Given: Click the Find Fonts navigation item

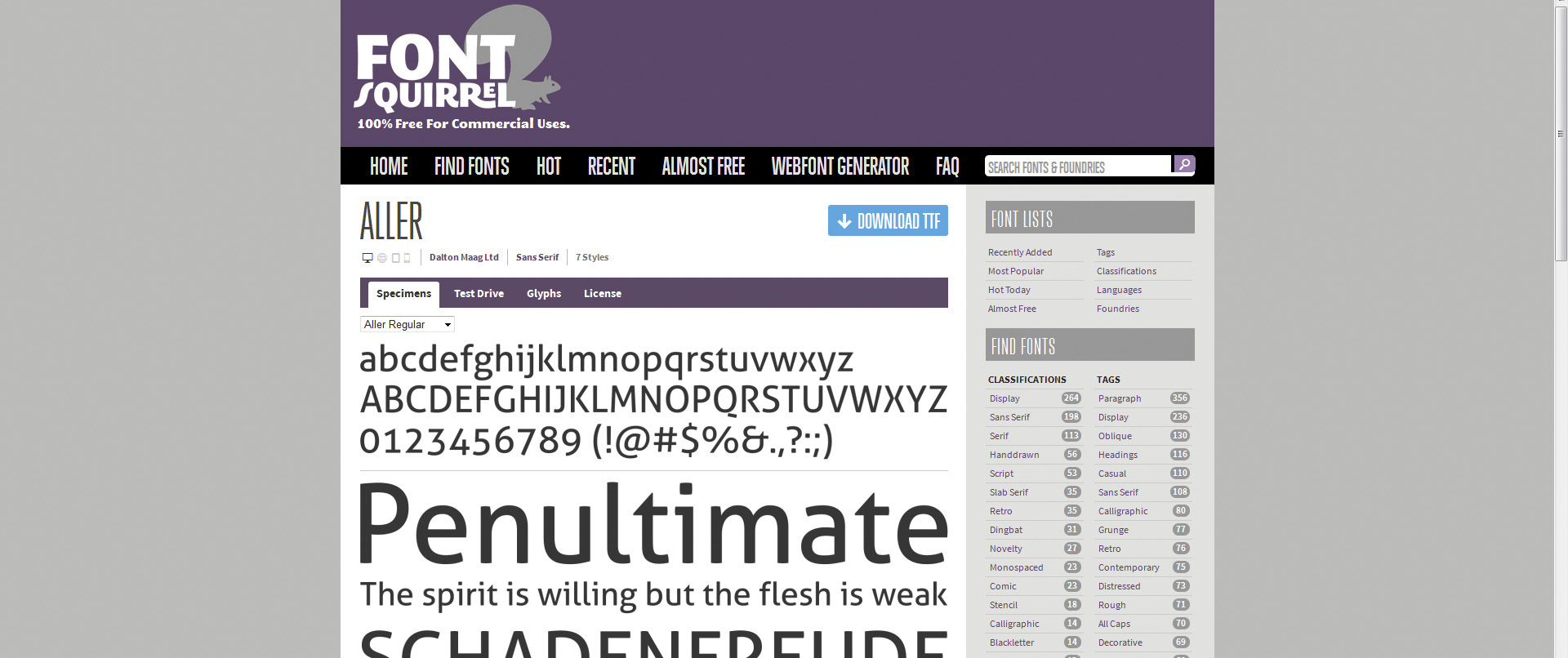Looking at the screenshot, I should point(471,167).
